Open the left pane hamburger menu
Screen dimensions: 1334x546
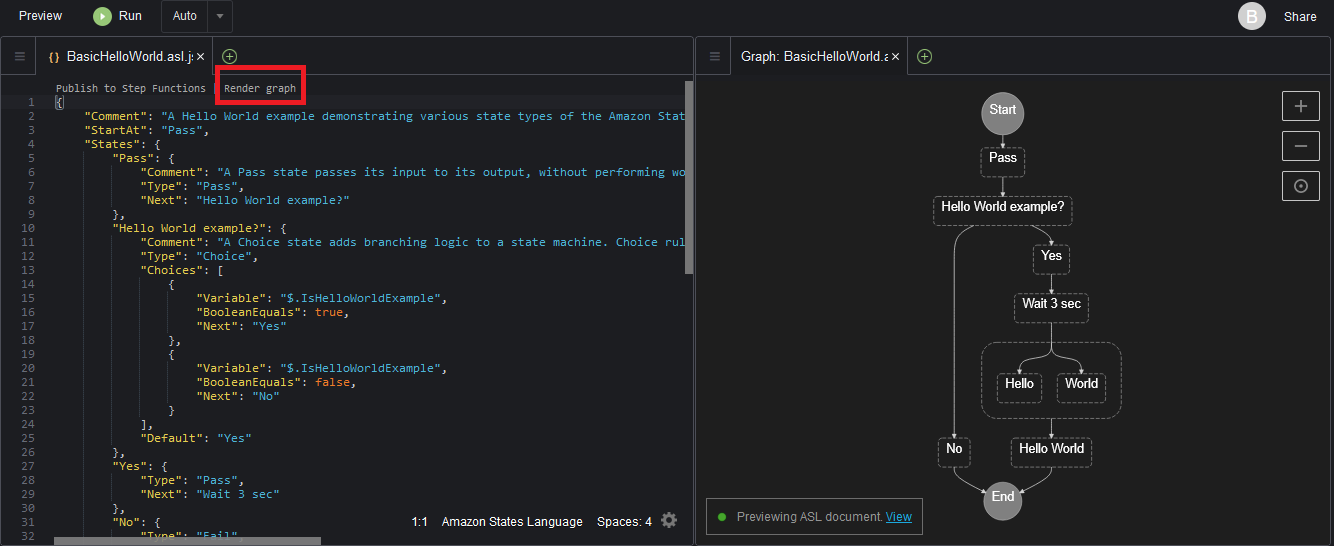pyautogui.click(x=19, y=57)
